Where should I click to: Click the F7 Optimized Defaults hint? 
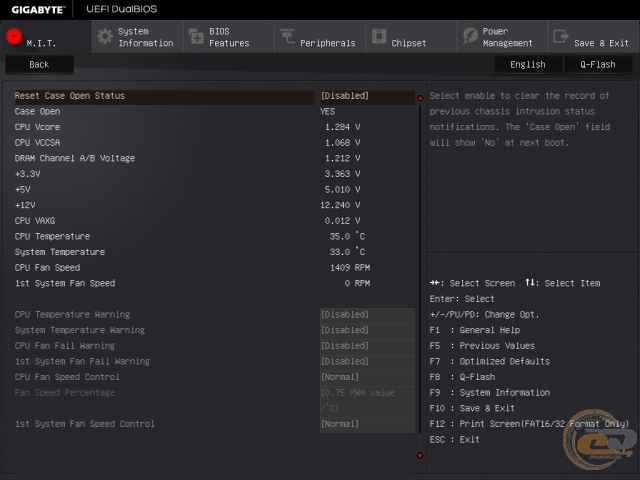pos(490,362)
